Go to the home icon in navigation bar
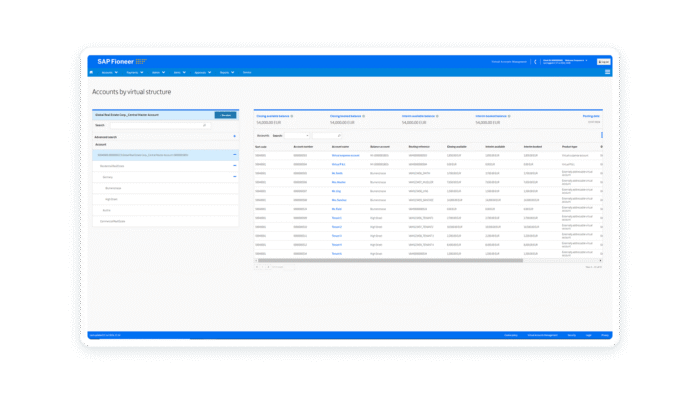 point(92,72)
